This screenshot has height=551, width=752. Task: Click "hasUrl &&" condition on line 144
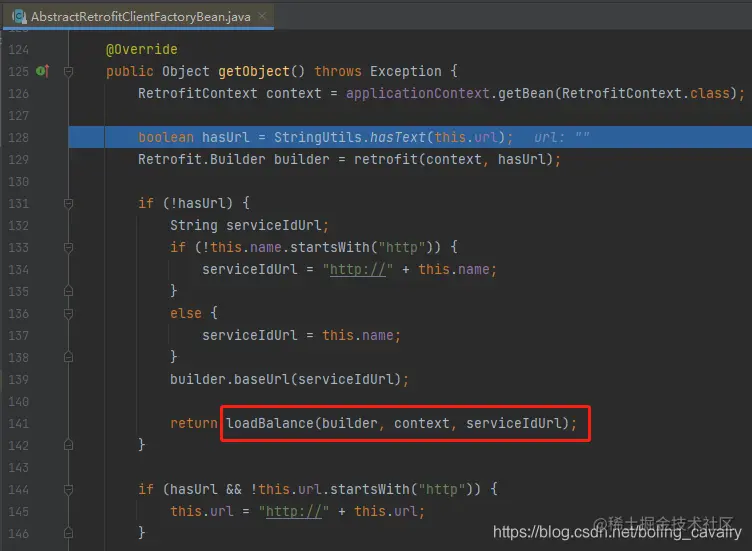coord(206,490)
